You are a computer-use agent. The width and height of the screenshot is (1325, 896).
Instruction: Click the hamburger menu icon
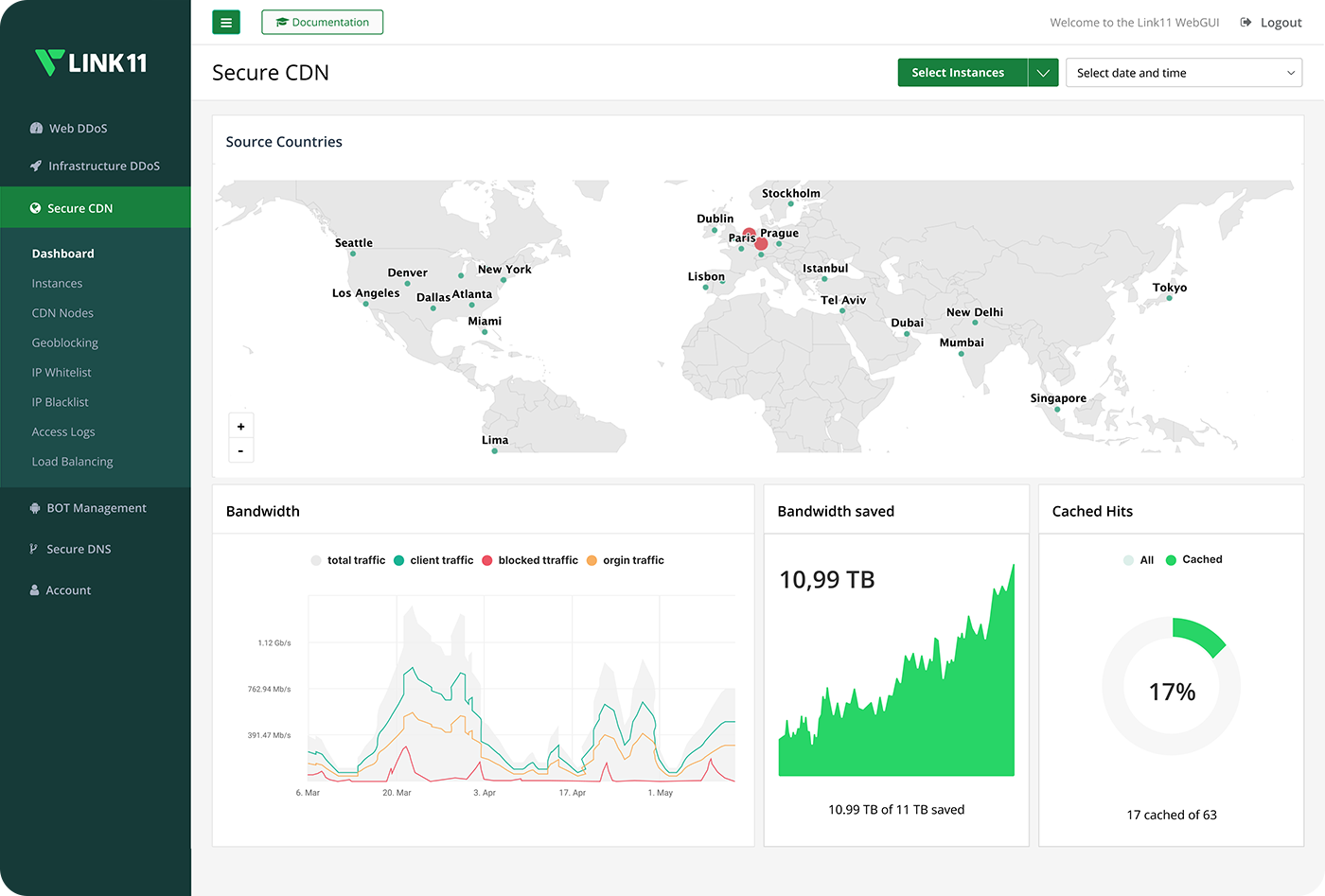pyautogui.click(x=226, y=22)
